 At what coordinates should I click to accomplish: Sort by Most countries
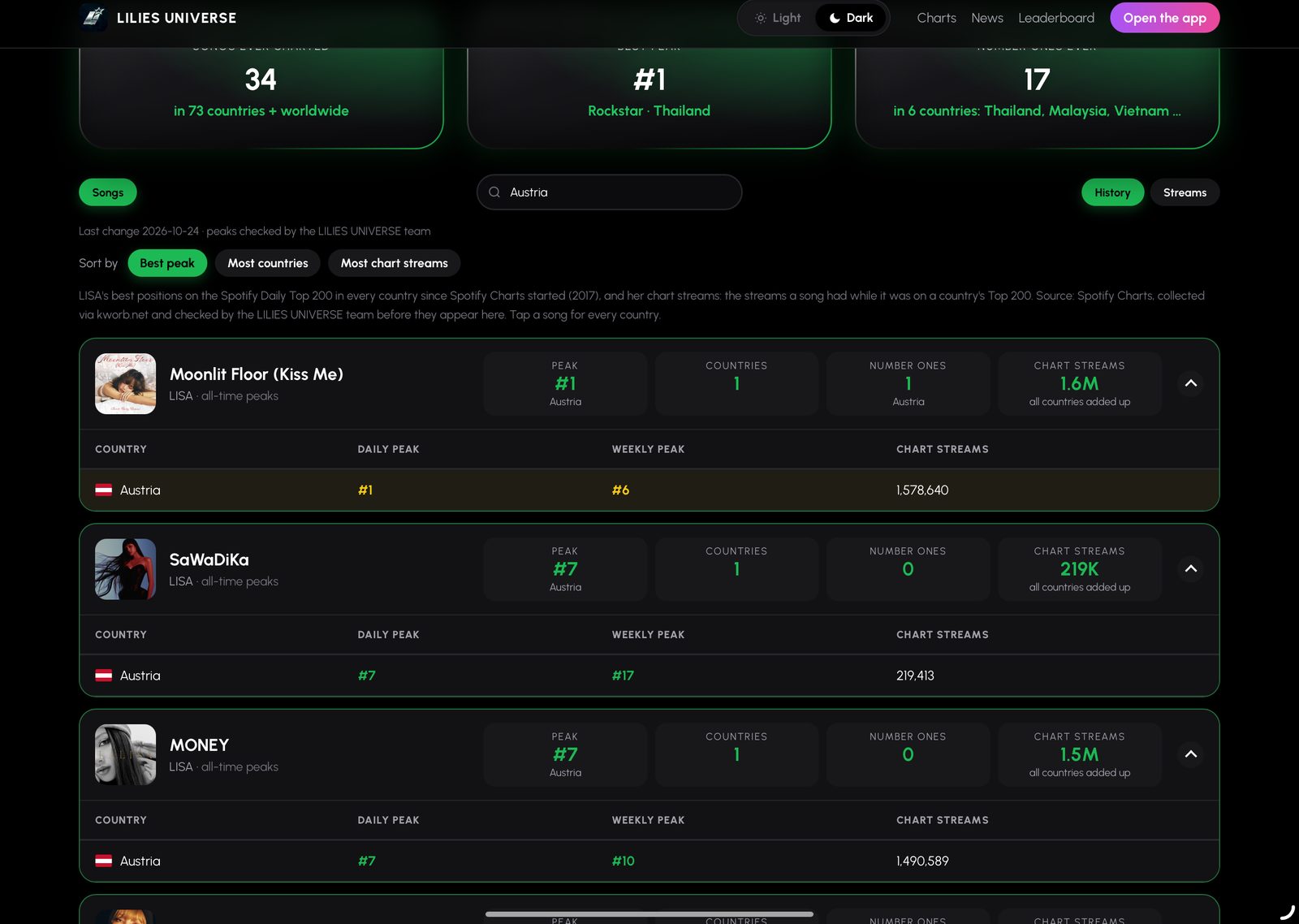268,263
